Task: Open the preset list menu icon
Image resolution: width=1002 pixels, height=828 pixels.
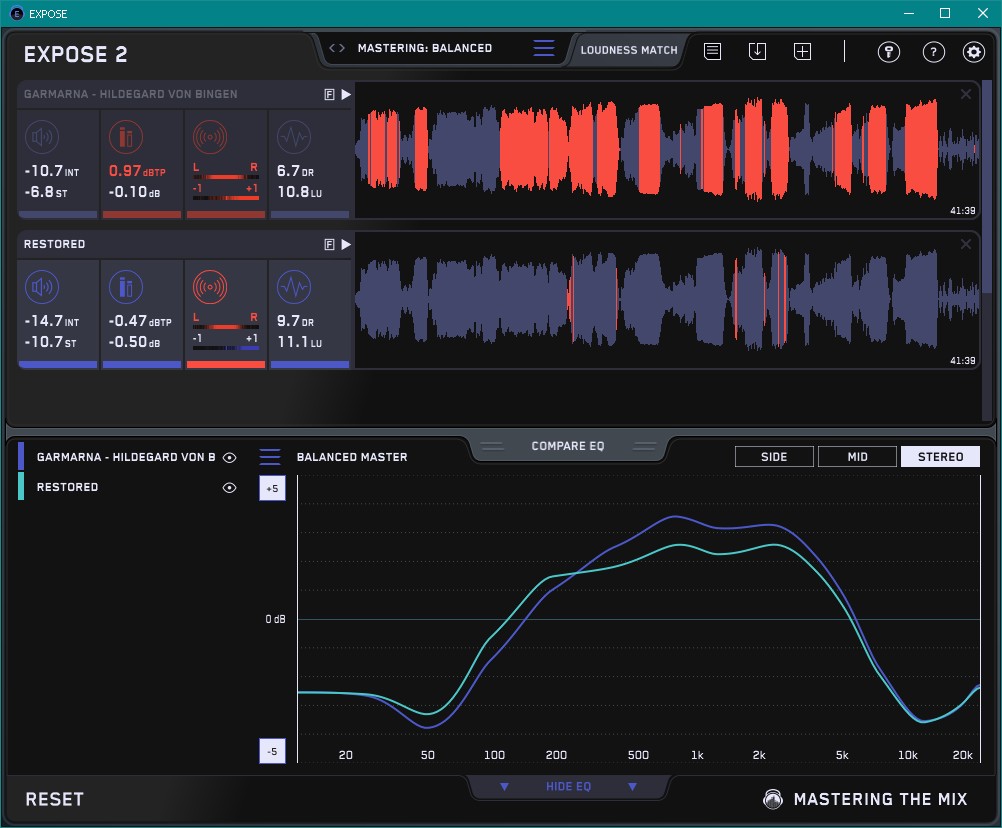Action: click(x=543, y=49)
